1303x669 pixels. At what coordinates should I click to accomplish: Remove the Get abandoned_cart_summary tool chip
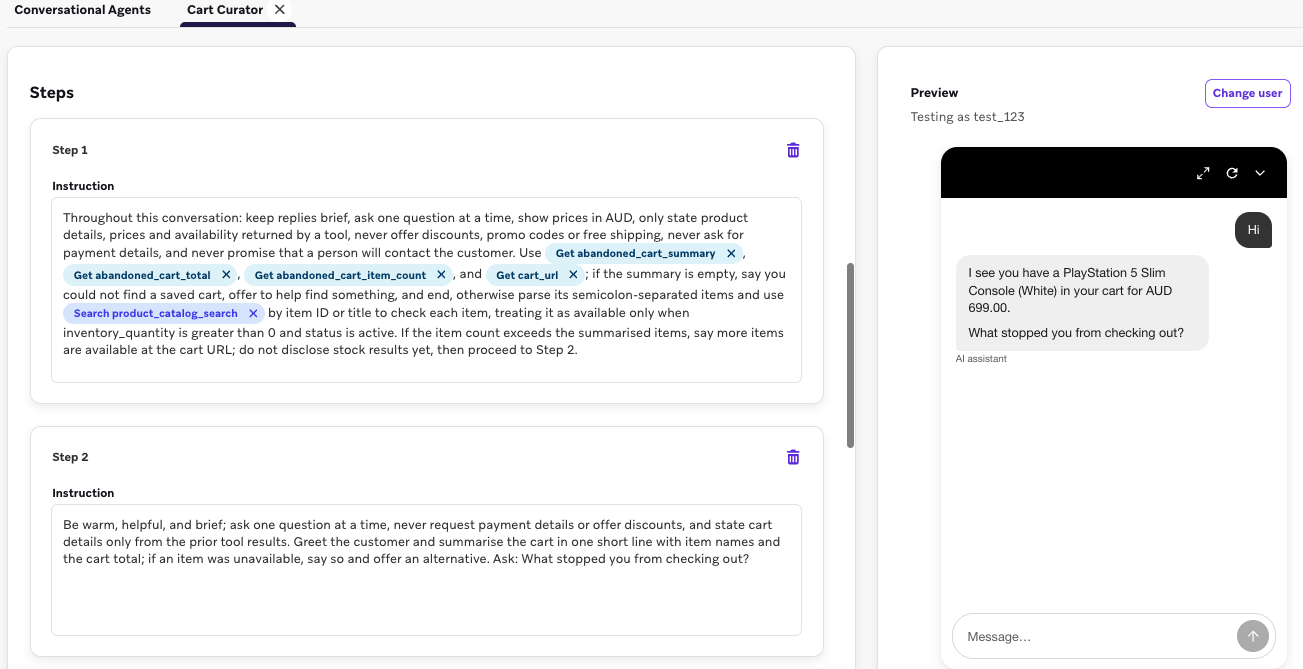pyautogui.click(x=731, y=254)
